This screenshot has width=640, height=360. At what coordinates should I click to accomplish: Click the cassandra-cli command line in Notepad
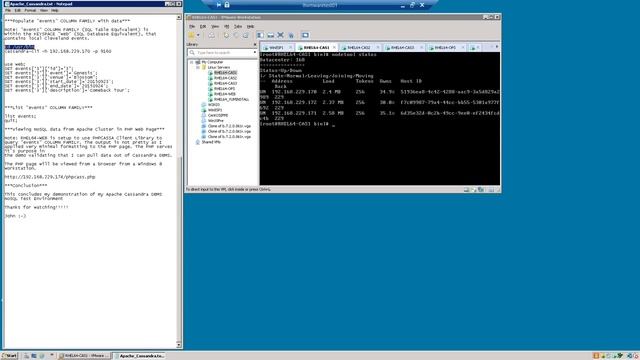[x=58, y=51]
